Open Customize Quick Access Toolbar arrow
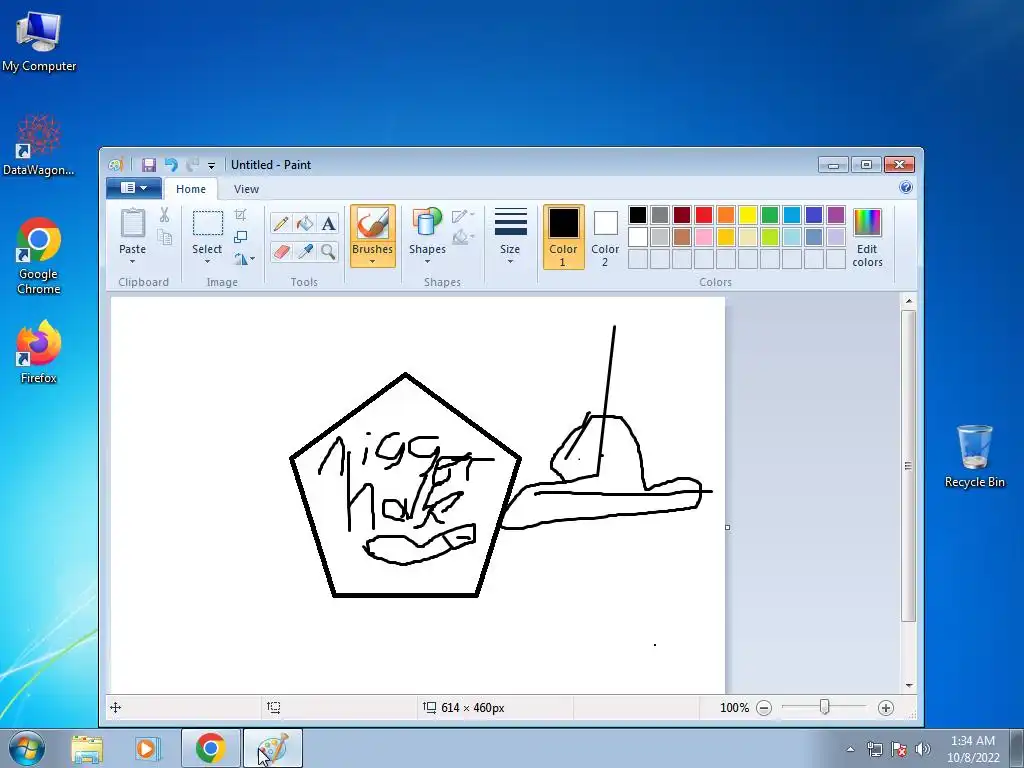 coord(211,166)
